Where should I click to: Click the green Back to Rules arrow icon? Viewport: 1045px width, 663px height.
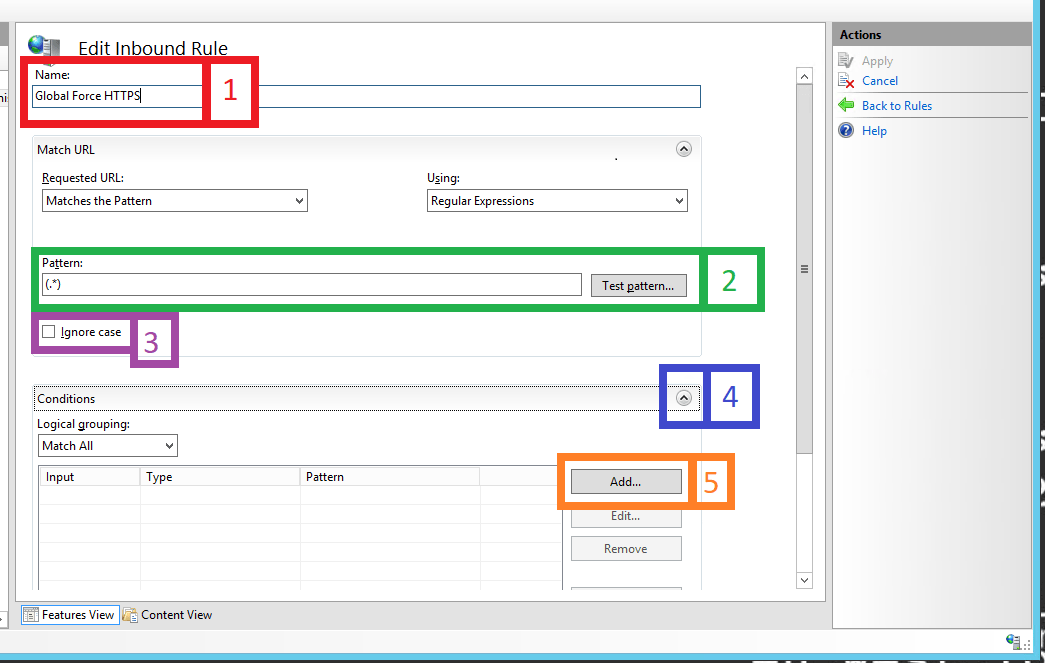pos(846,105)
